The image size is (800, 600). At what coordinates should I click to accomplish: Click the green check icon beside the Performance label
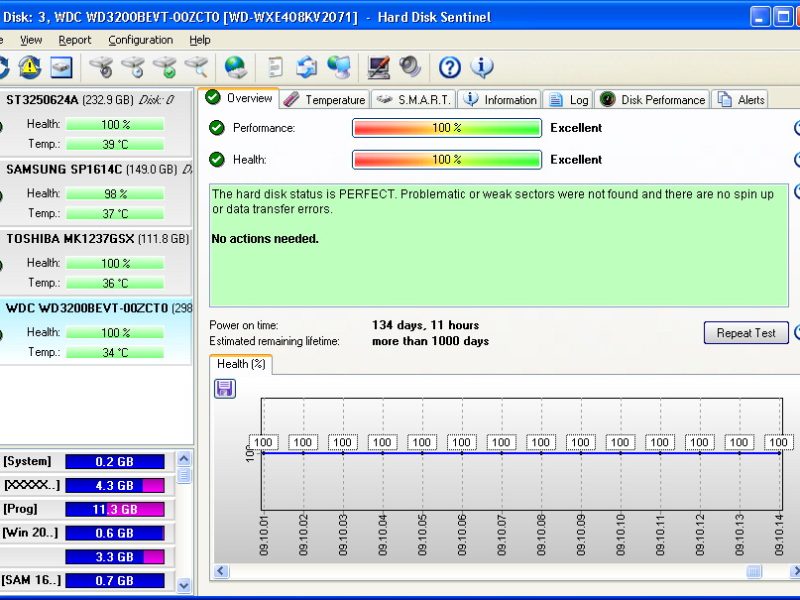(x=217, y=128)
